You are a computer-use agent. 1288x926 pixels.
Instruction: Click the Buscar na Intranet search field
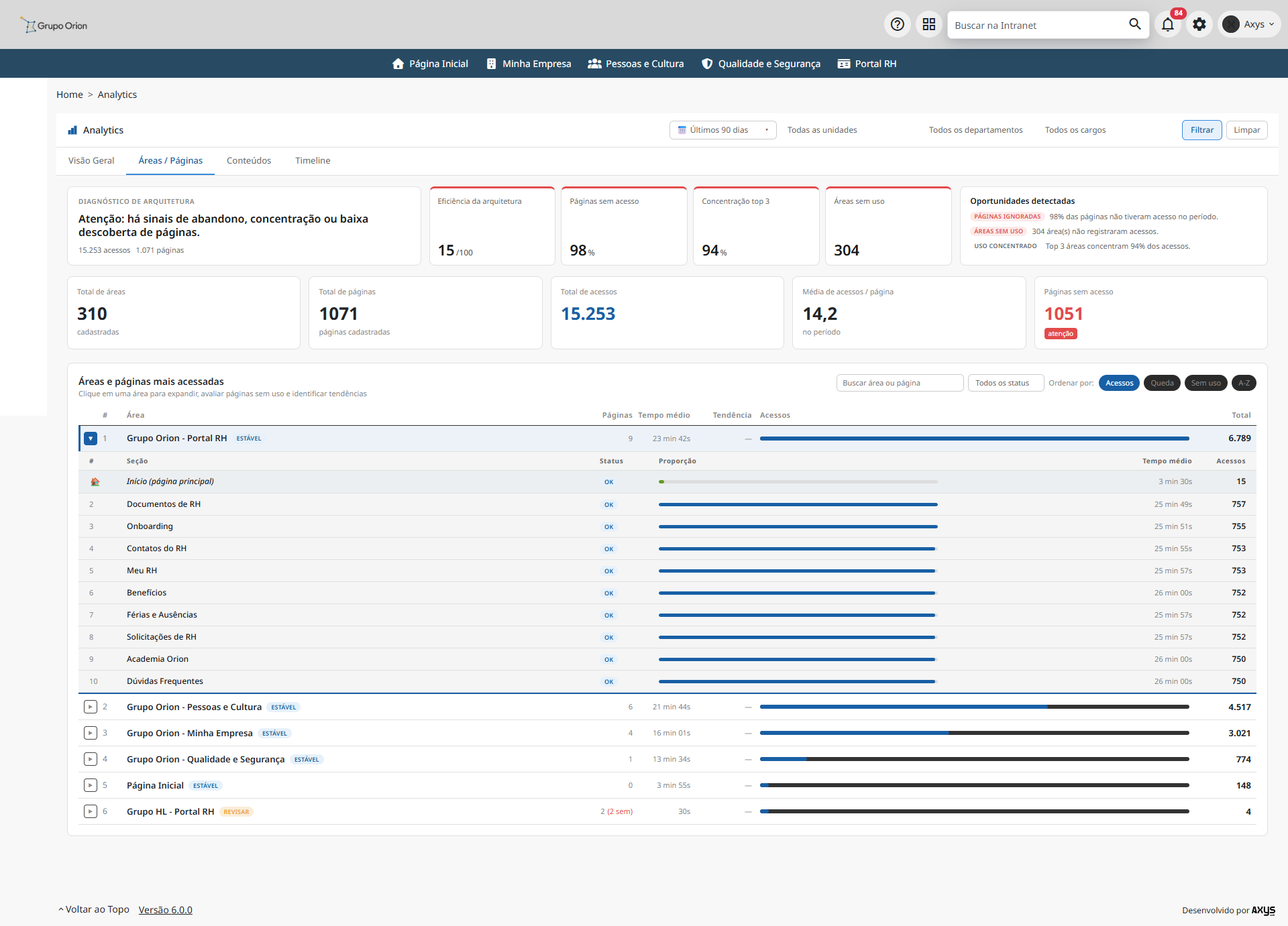(1036, 25)
